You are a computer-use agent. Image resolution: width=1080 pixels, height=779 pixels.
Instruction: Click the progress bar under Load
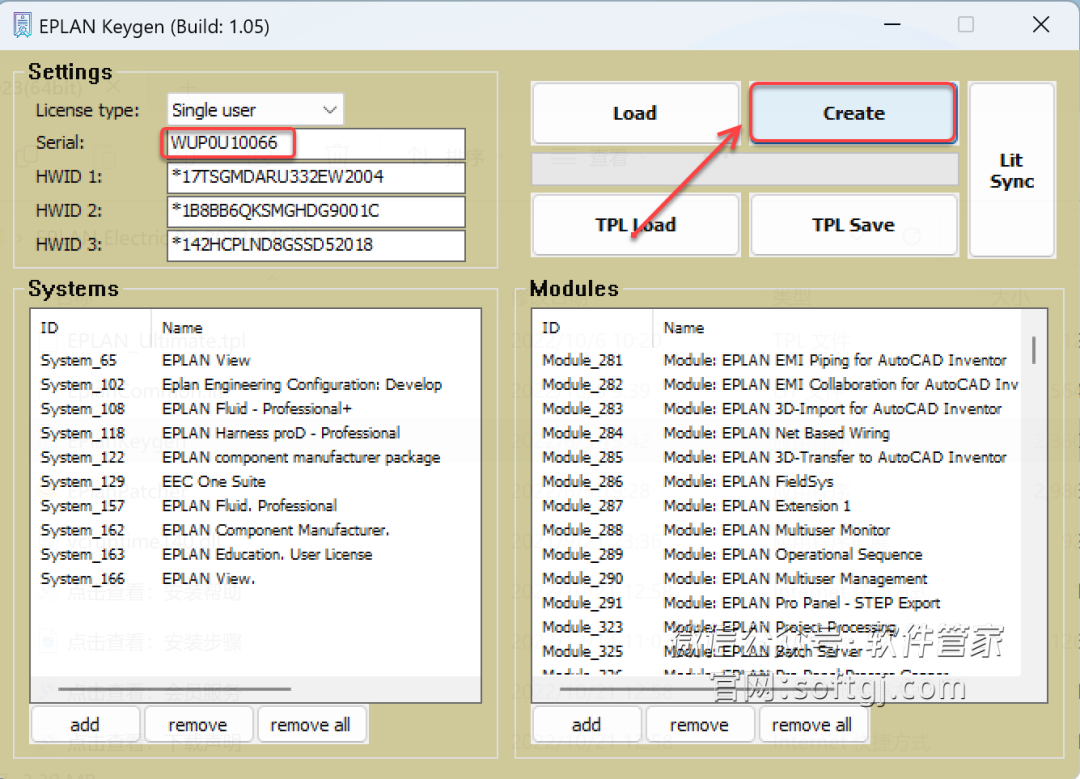(x=745, y=169)
